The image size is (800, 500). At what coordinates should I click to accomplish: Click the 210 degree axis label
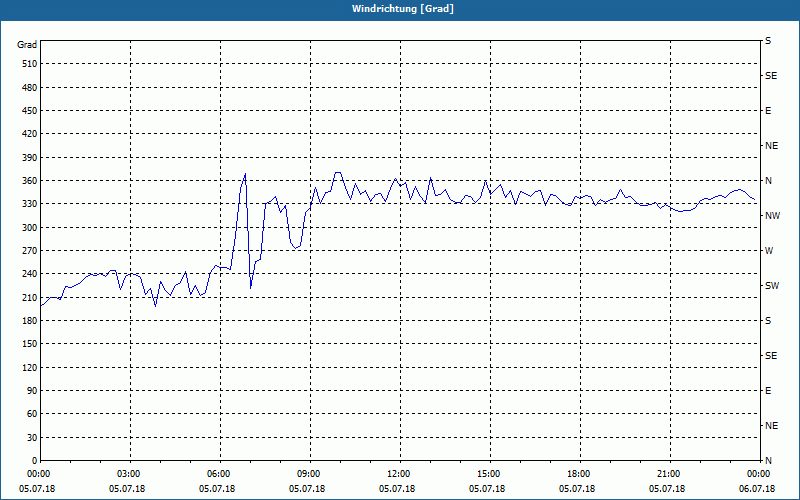[30, 297]
